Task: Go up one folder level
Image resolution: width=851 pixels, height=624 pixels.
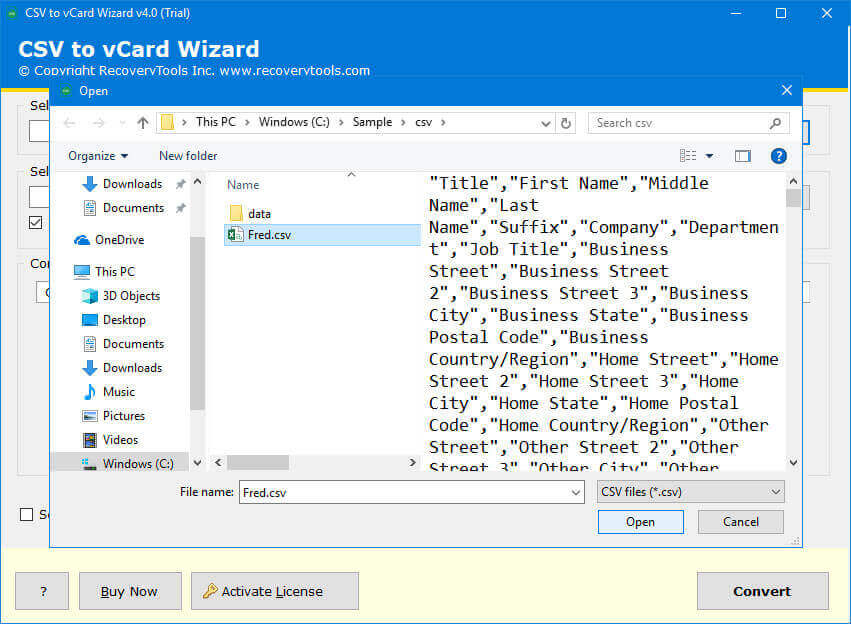Action: (x=143, y=123)
